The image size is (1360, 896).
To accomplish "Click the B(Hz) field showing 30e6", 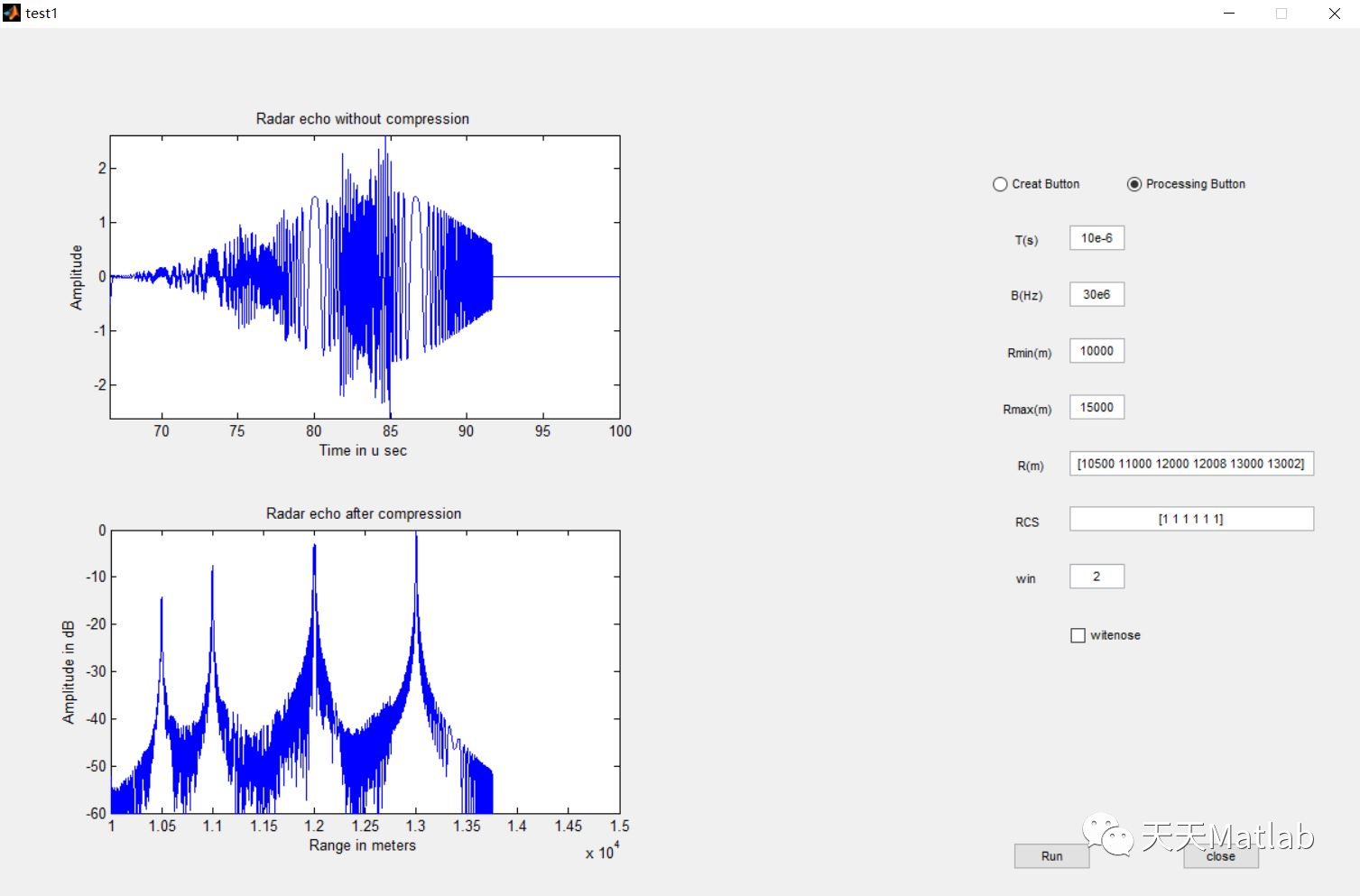I will [x=1096, y=294].
